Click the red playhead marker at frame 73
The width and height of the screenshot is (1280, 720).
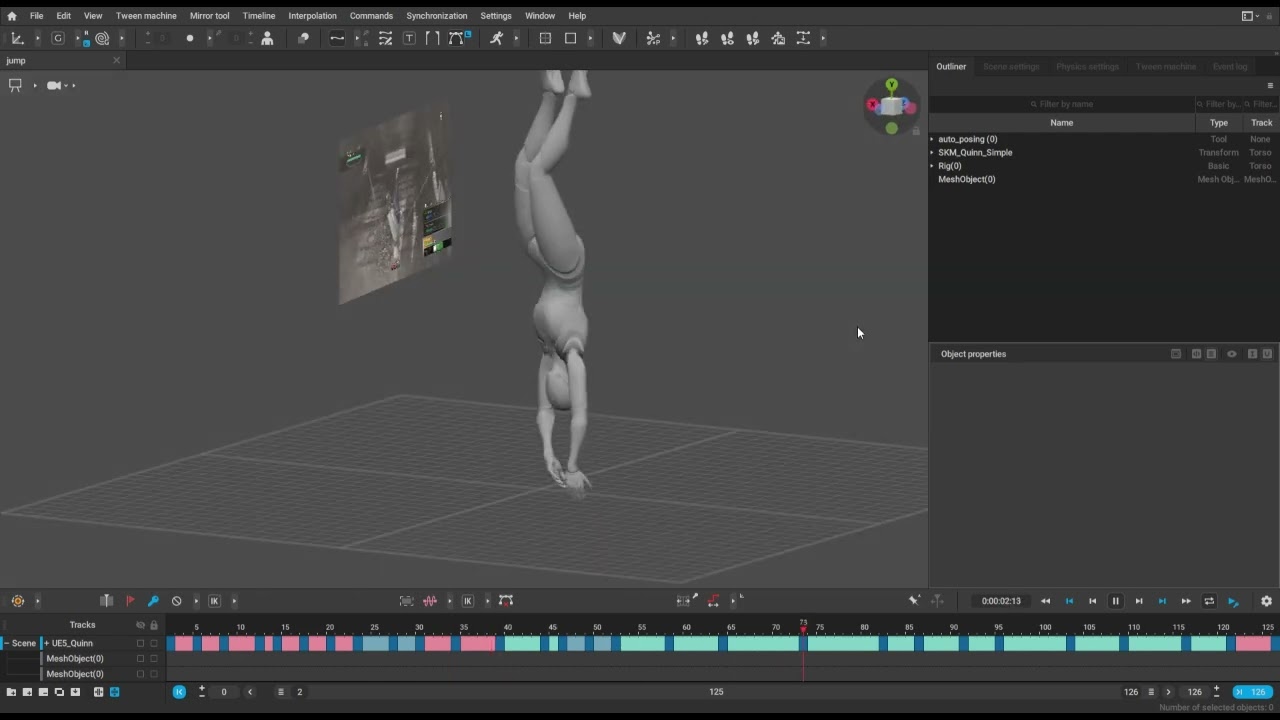tap(803, 627)
